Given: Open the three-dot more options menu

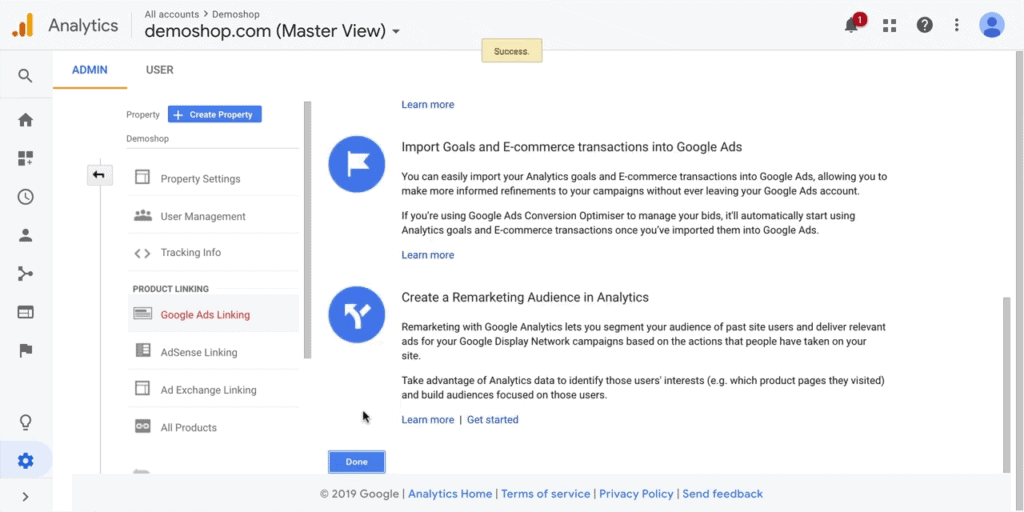Looking at the screenshot, I should (x=957, y=25).
